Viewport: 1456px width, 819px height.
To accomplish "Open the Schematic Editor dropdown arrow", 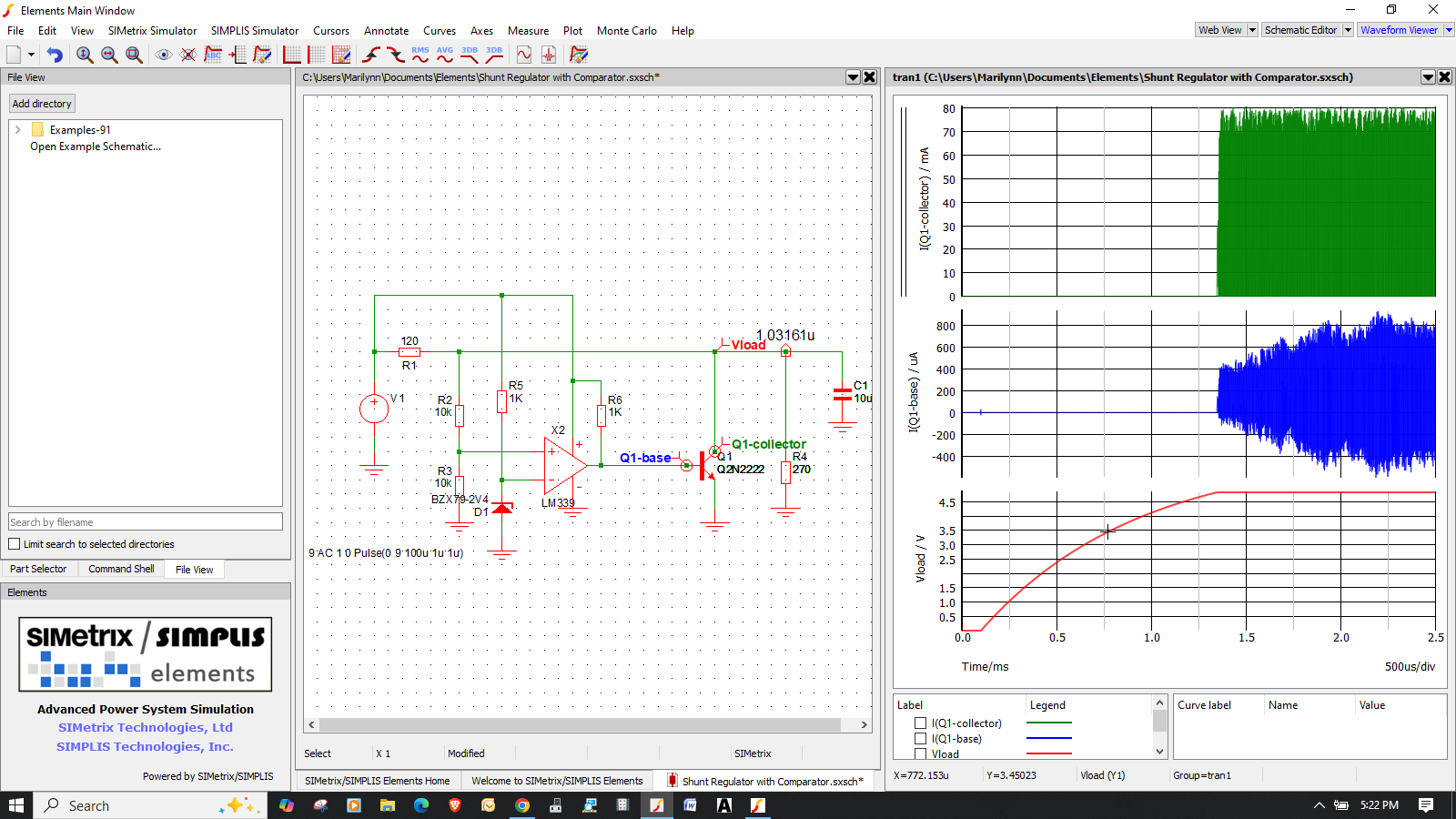I will click(1348, 30).
